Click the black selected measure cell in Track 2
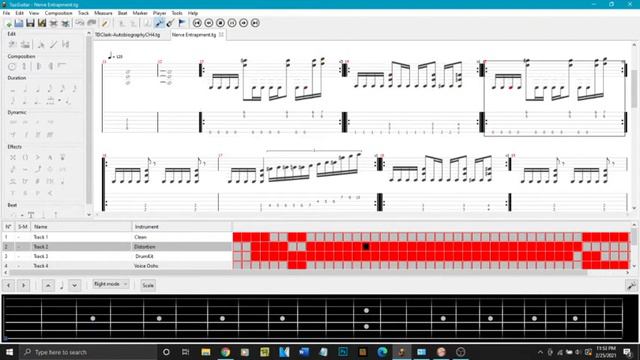Screen dimensions: 640x360 click(x=366, y=247)
